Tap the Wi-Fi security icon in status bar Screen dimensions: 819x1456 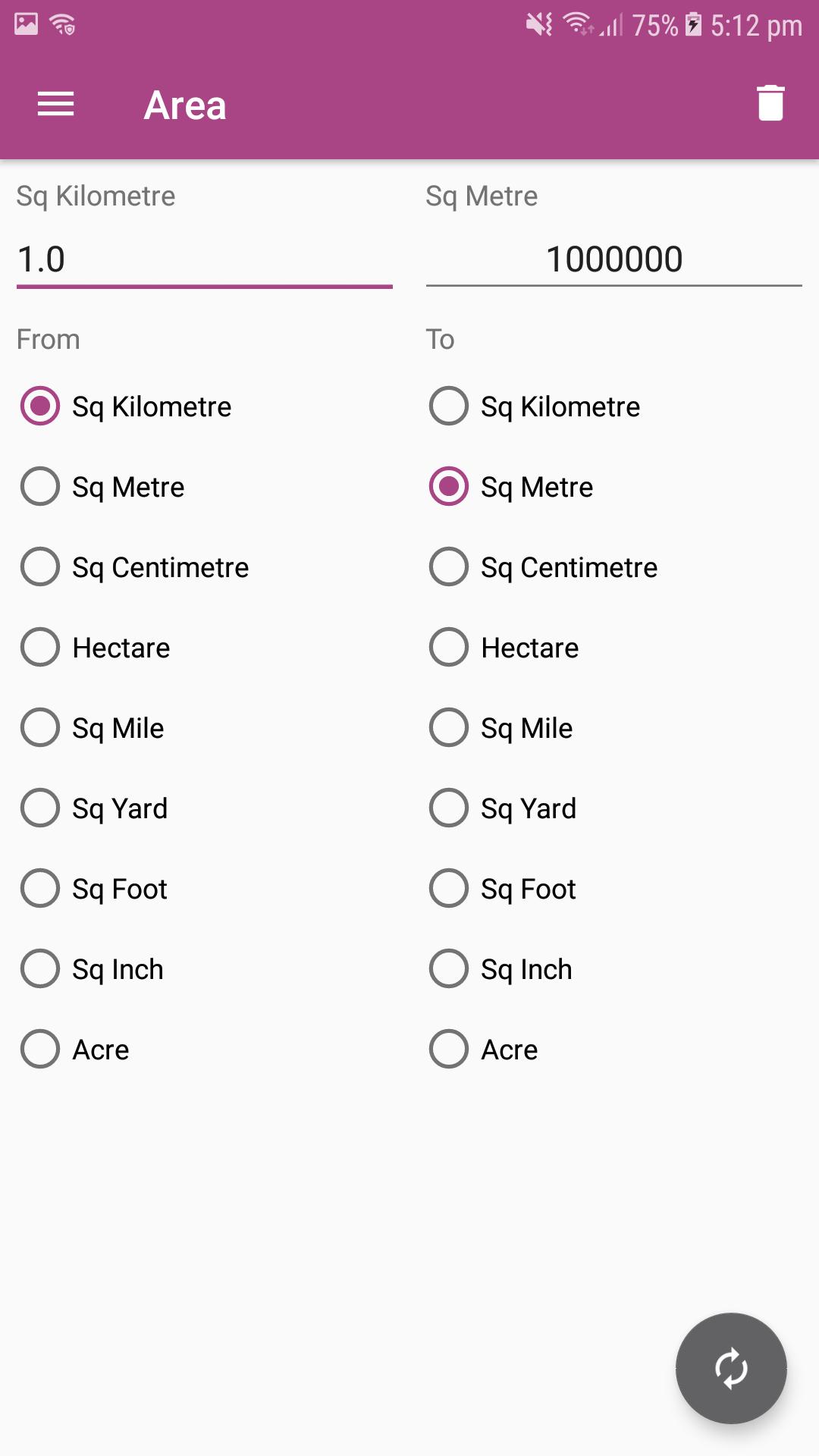coord(63,25)
